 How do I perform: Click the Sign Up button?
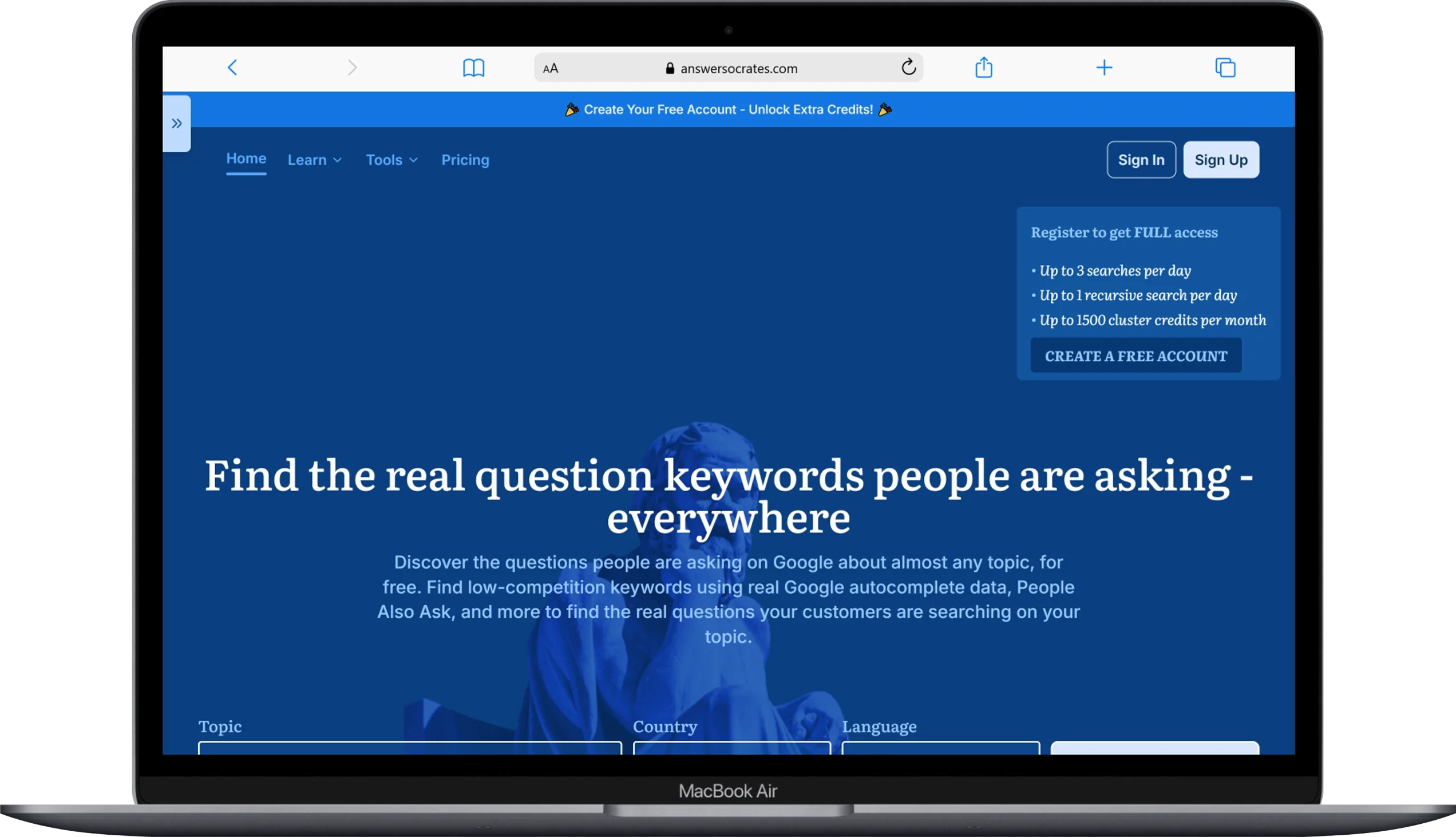[1221, 160]
